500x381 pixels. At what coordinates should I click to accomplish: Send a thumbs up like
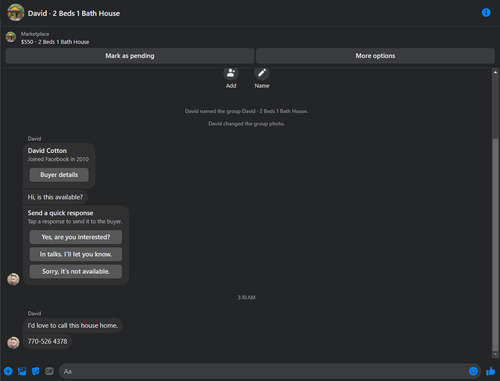(x=490, y=371)
